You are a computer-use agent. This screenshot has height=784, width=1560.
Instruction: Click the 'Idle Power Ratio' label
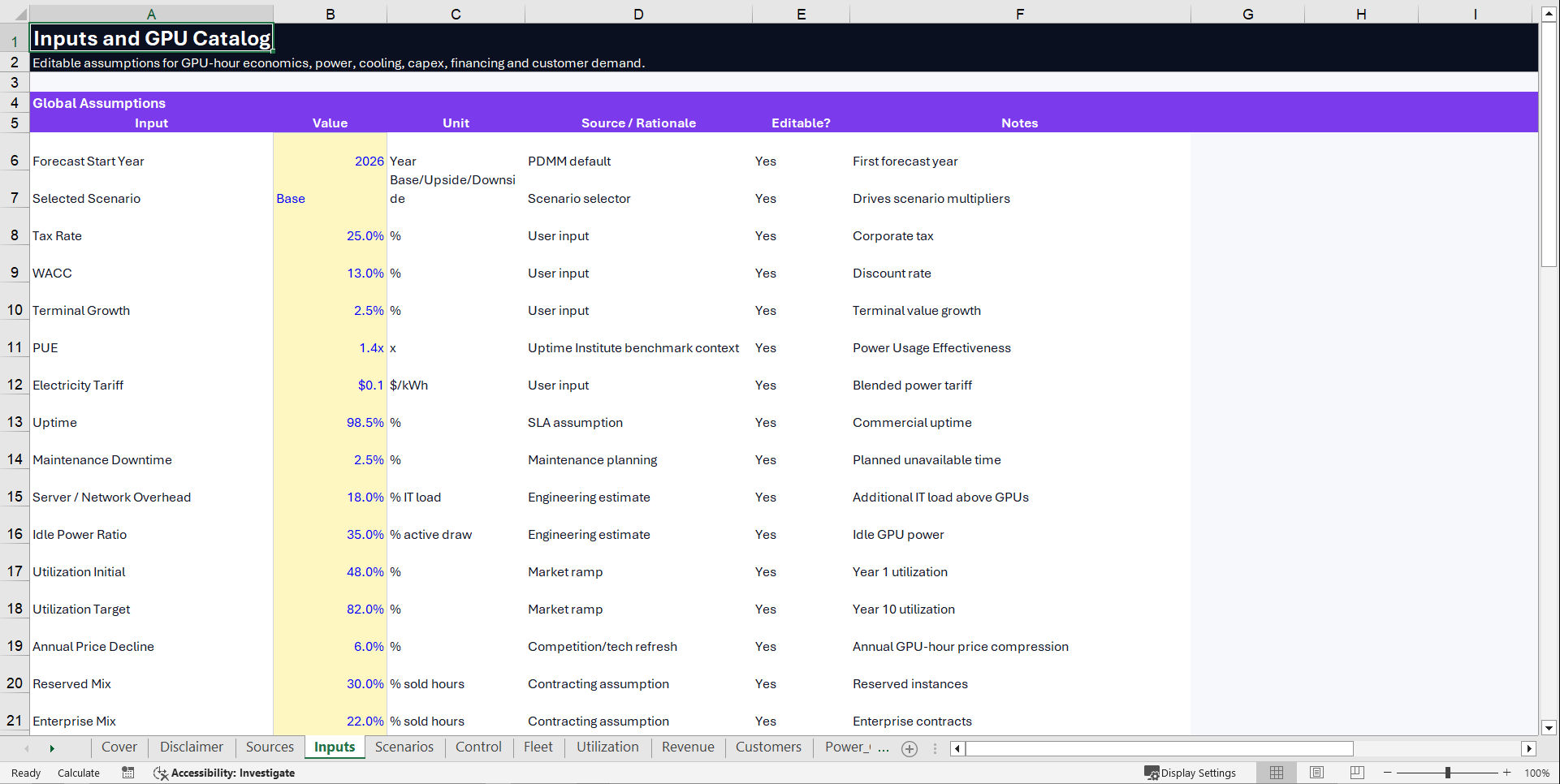(x=80, y=534)
